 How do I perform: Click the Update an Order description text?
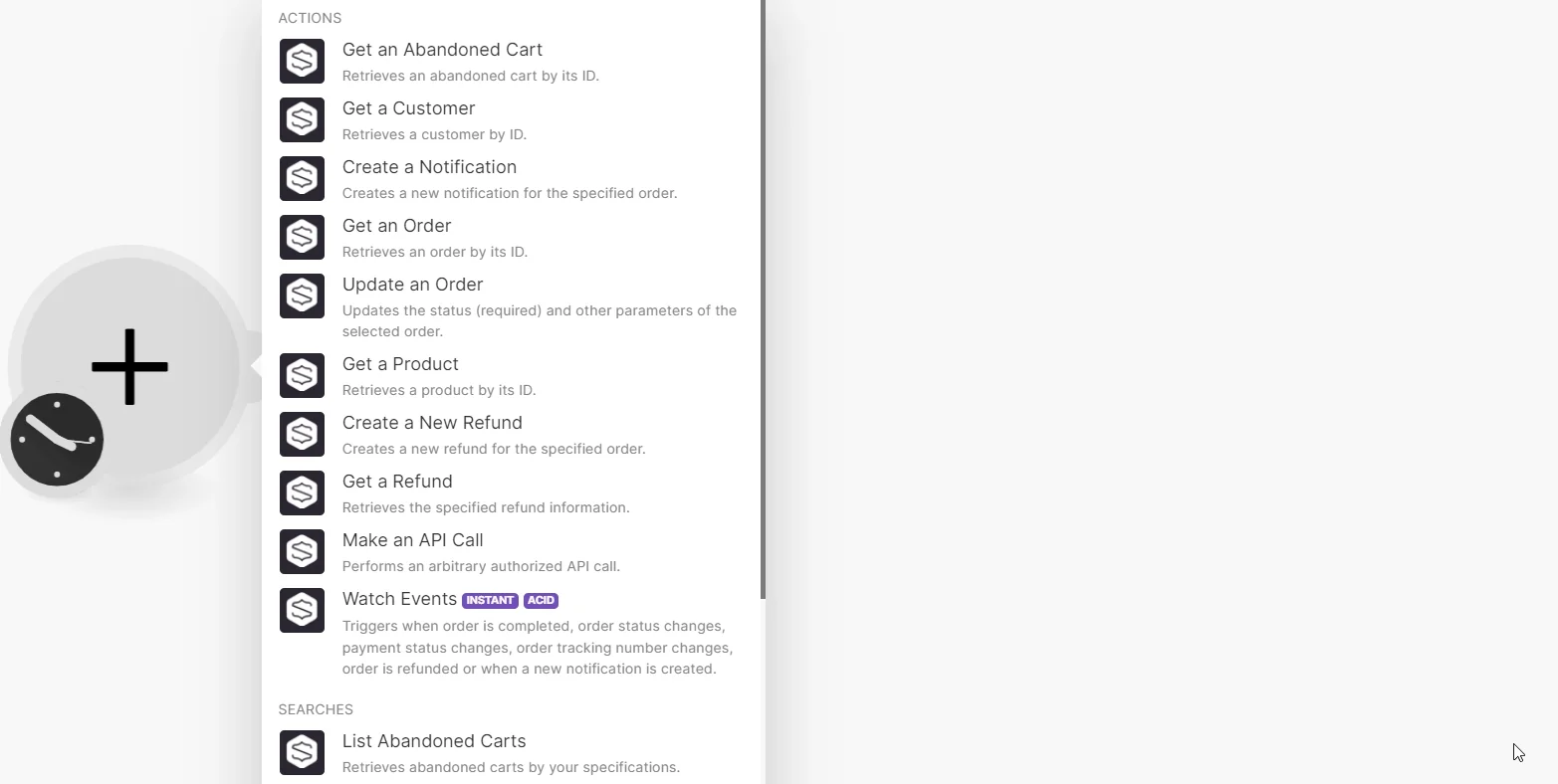click(x=540, y=321)
